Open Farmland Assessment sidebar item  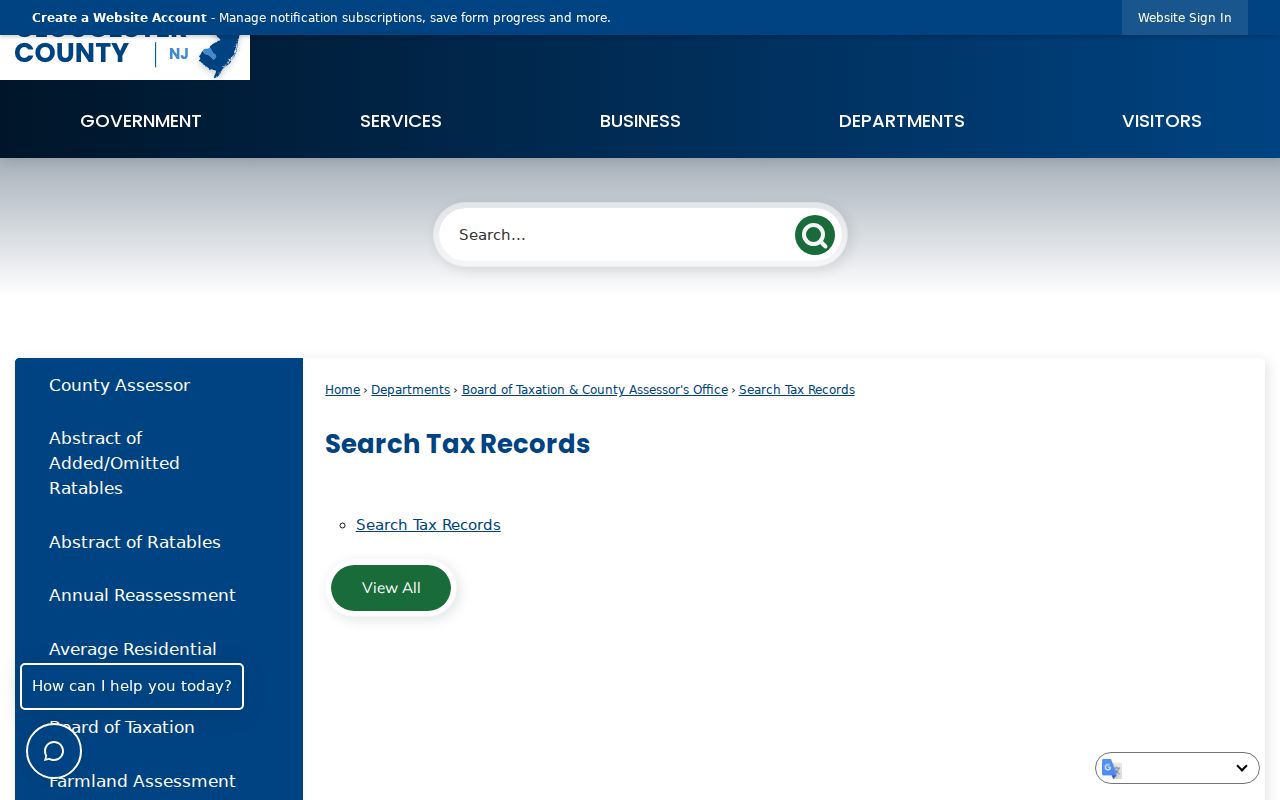(142, 781)
